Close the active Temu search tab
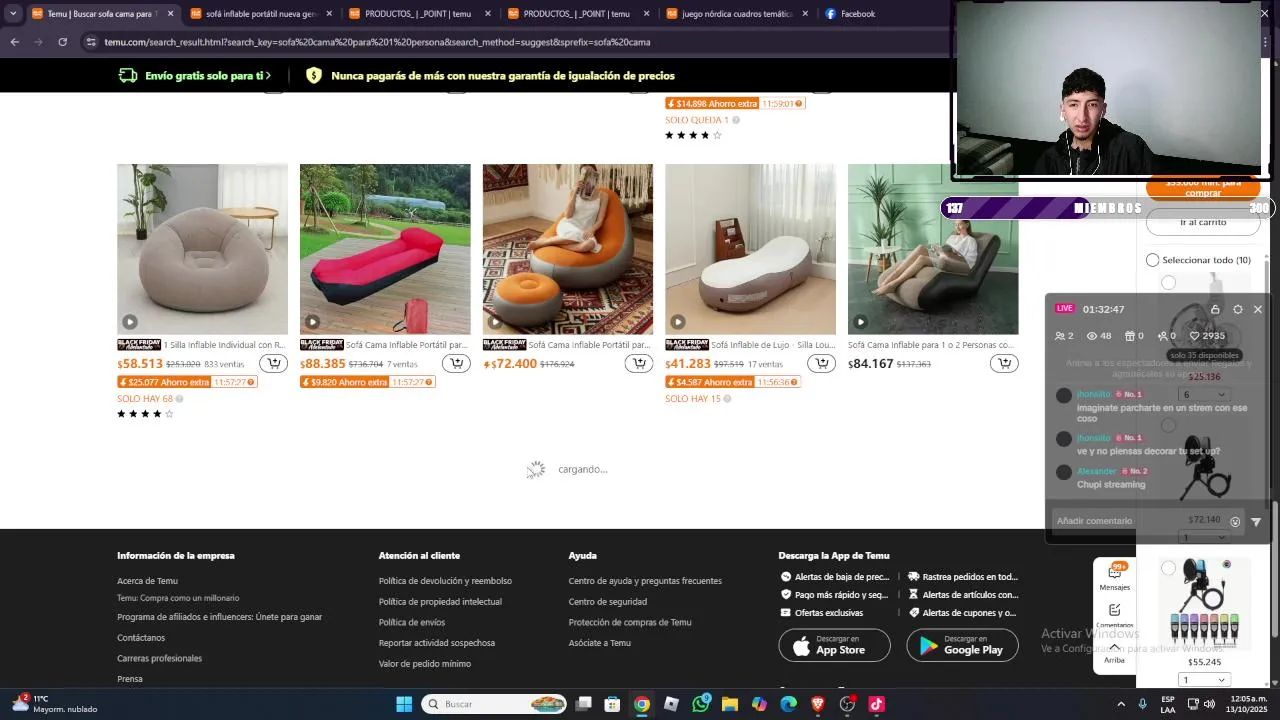1280x720 pixels. 170,14
